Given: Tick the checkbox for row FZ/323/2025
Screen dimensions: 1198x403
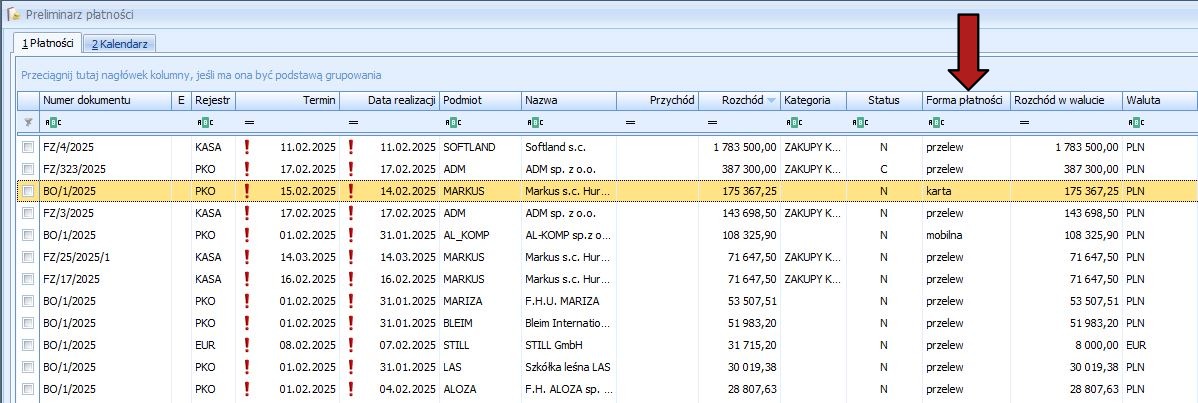Looking at the screenshot, I should tap(28, 169).
